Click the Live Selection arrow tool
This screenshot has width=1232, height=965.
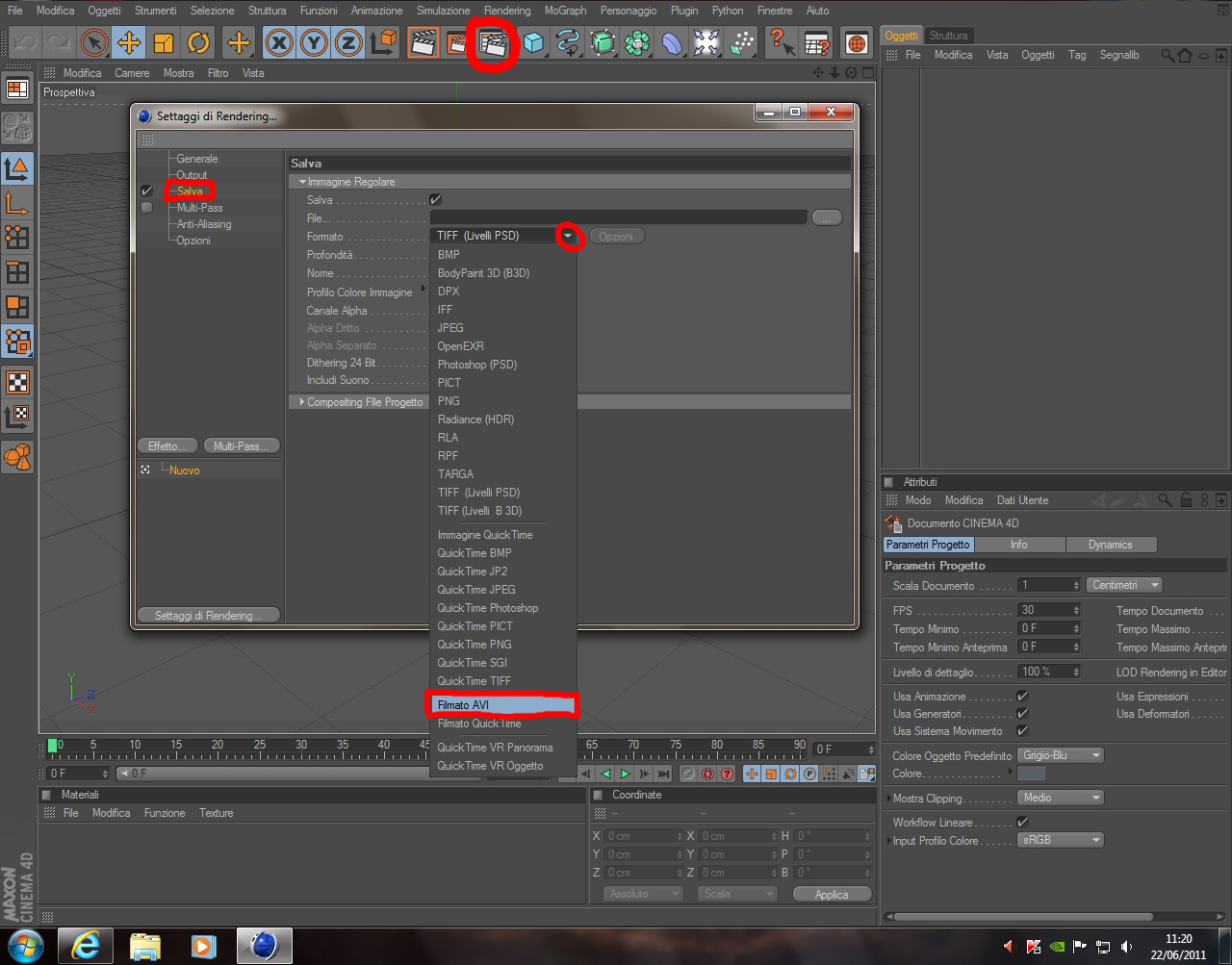[x=93, y=43]
